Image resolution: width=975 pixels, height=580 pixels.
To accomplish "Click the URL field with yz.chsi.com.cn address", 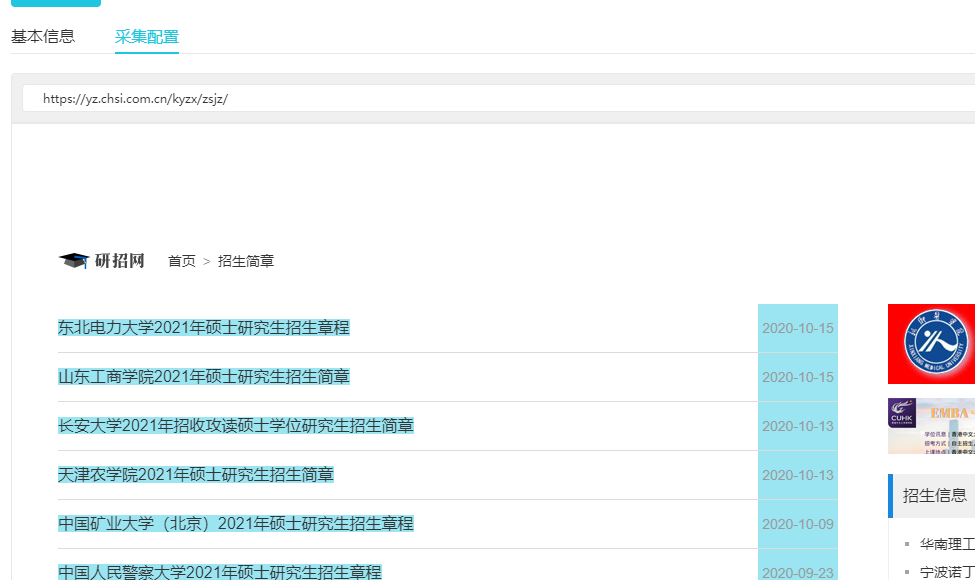I will click(499, 98).
